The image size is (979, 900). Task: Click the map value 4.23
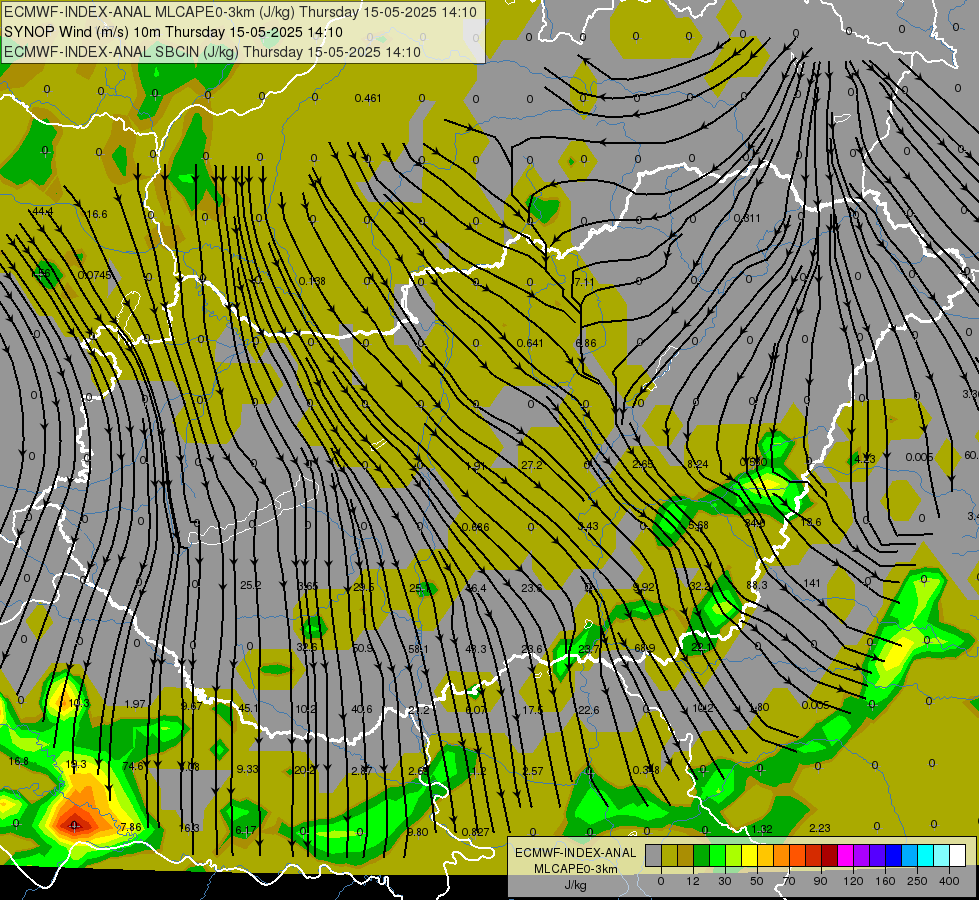click(865, 459)
